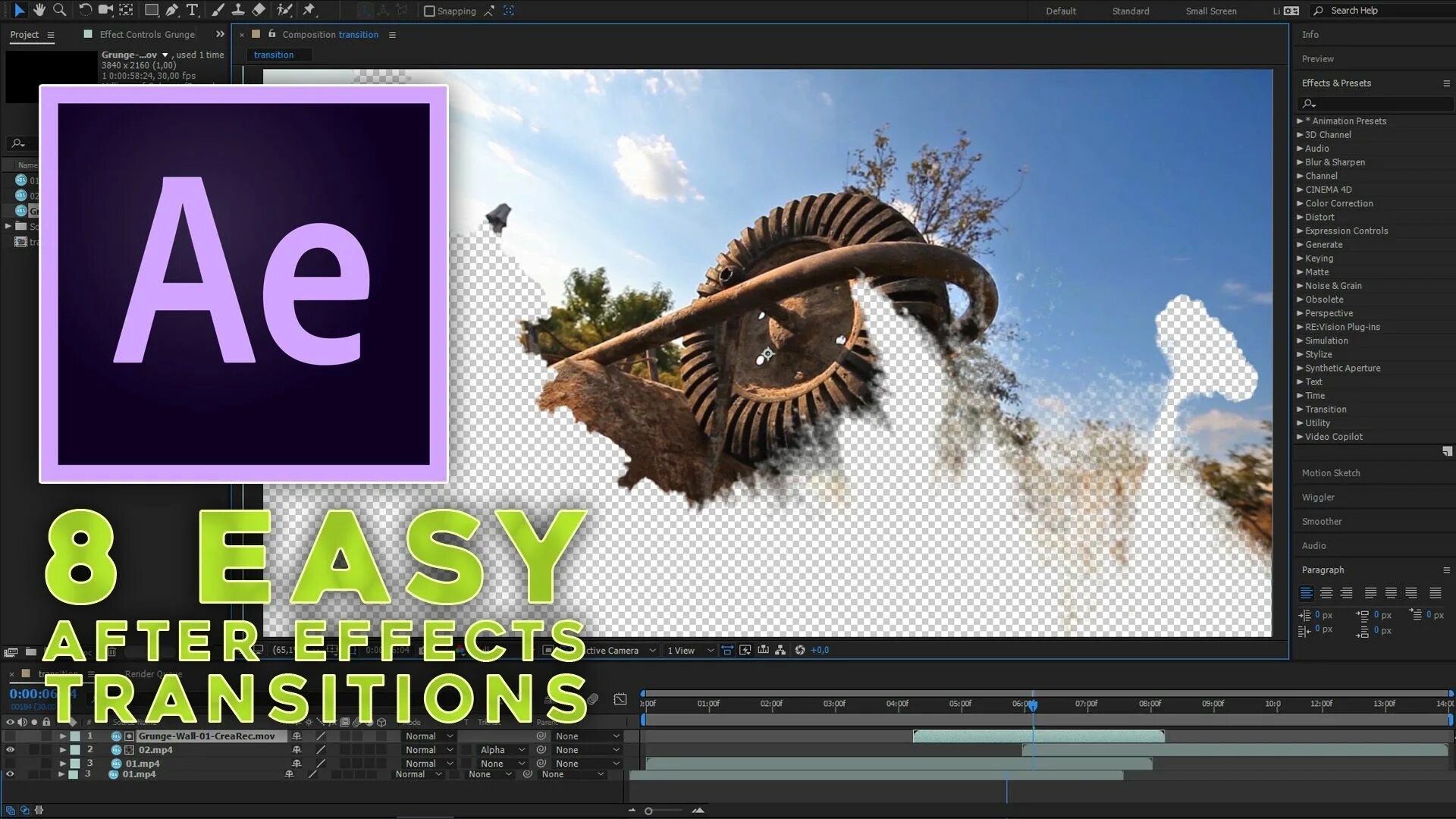The width and height of the screenshot is (1456, 819).
Task: Open the Motion Sketch panel
Action: coord(1331,473)
